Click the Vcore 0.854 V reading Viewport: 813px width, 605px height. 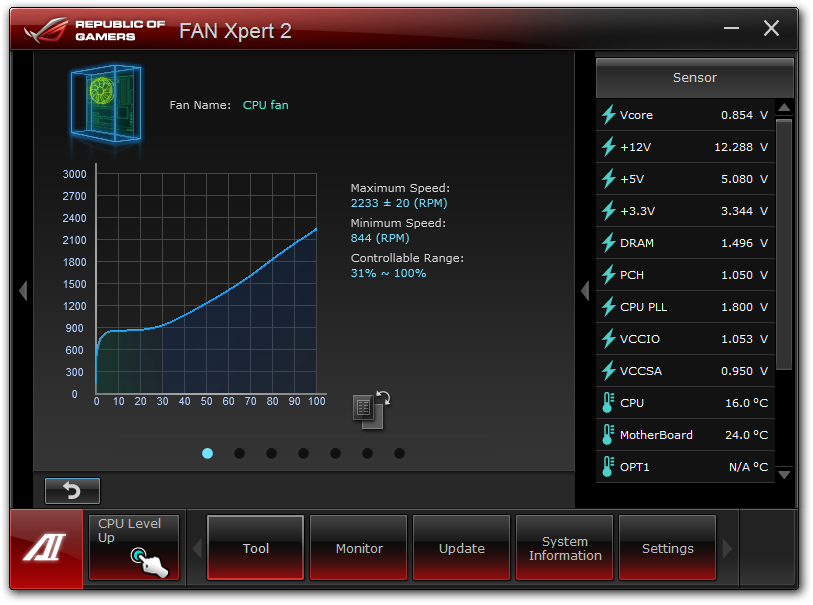pyautogui.click(x=744, y=115)
